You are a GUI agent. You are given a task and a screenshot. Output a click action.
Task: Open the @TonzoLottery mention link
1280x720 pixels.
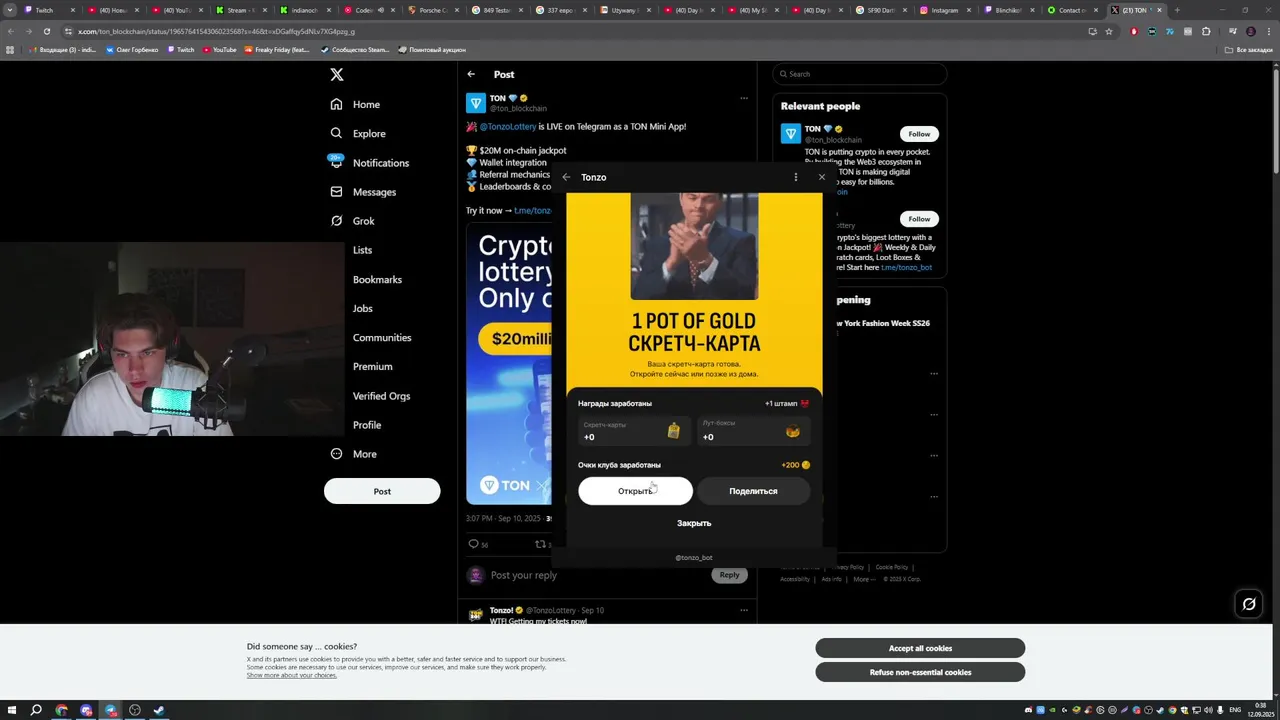(x=508, y=127)
